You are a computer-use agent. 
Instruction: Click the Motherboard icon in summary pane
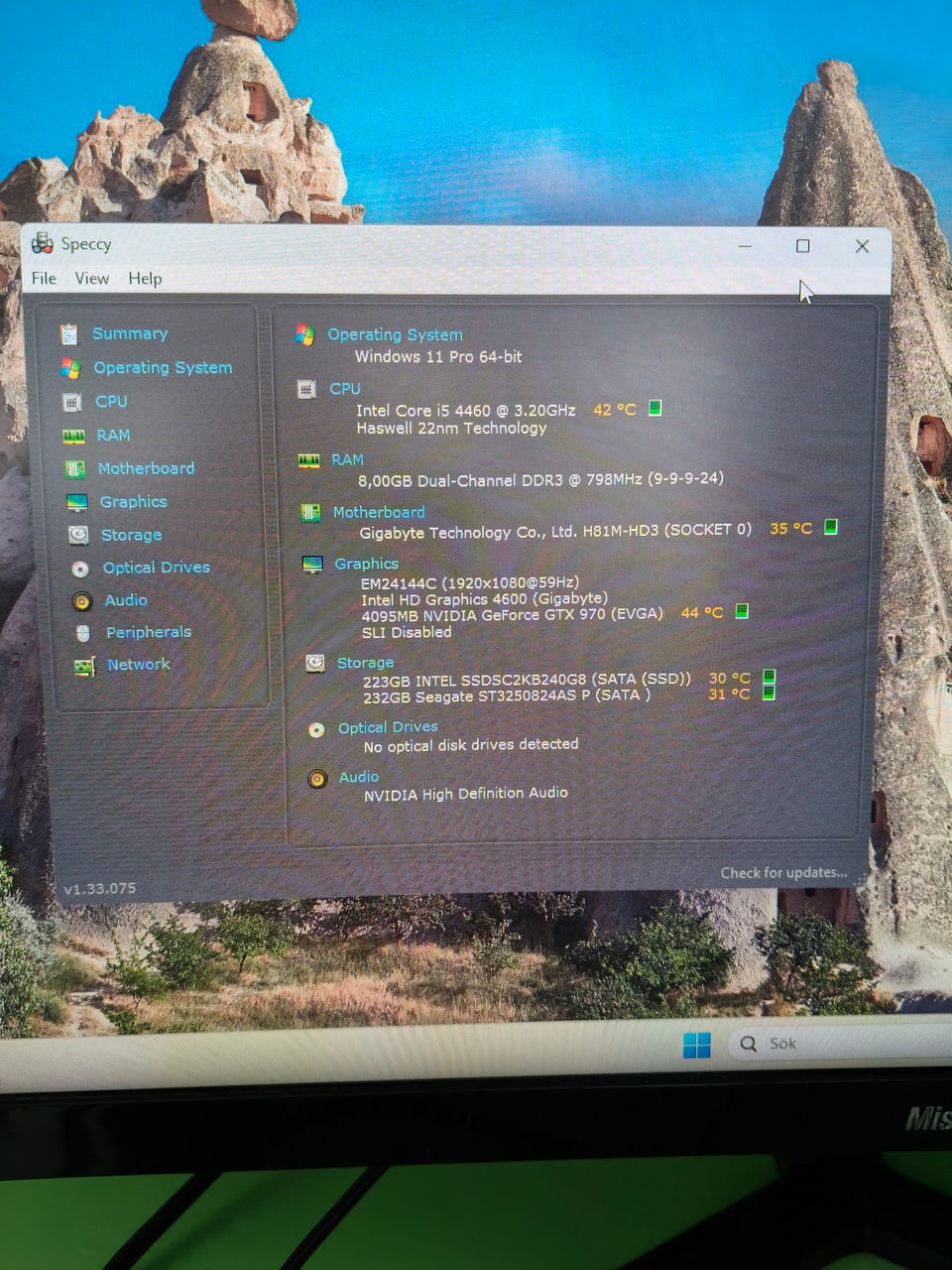point(310,513)
